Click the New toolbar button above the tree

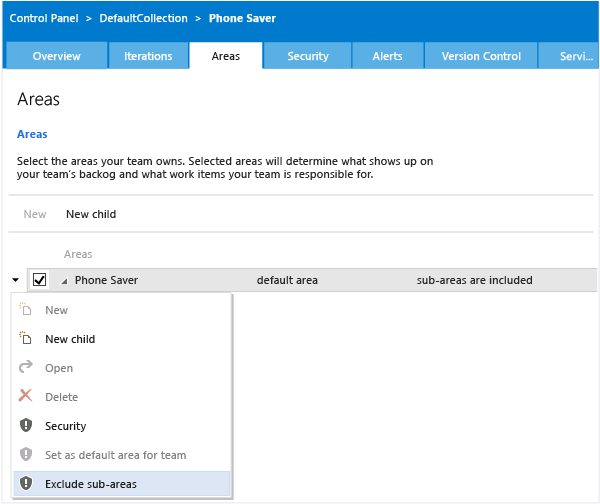pos(35,214)
